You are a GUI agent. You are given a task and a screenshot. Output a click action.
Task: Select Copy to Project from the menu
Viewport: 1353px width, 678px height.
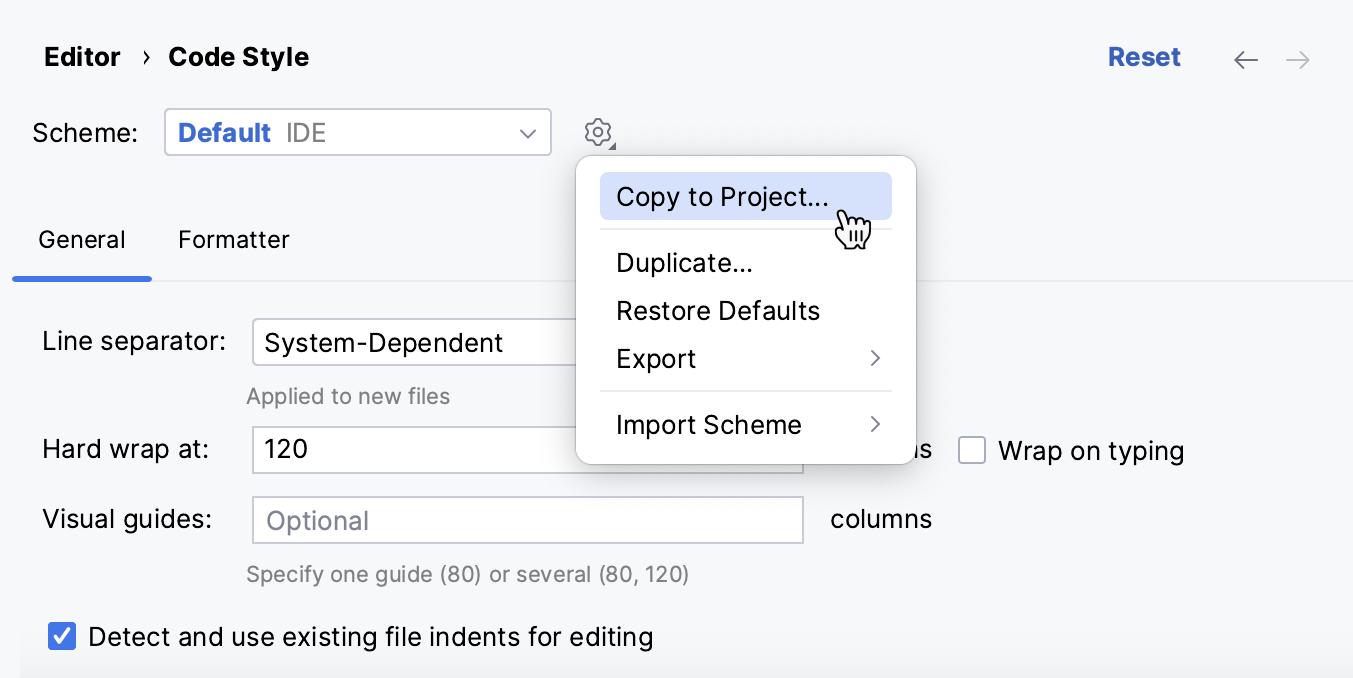pyautogui.click(x=722, y=196)
